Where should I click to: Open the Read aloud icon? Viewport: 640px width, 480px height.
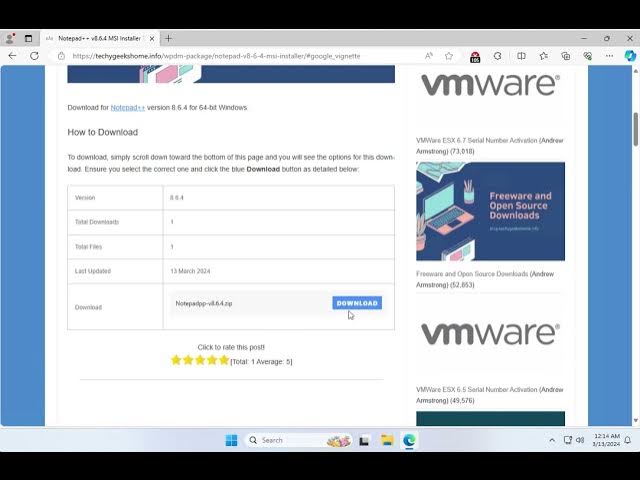pyautogui.click(x=429, y=56)
